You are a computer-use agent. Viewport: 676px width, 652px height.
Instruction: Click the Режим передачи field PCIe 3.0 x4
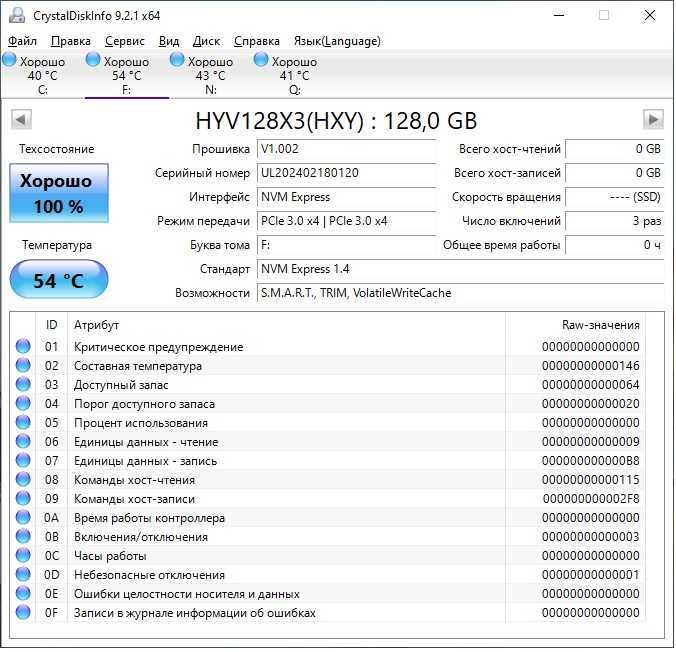pos(347,221)
